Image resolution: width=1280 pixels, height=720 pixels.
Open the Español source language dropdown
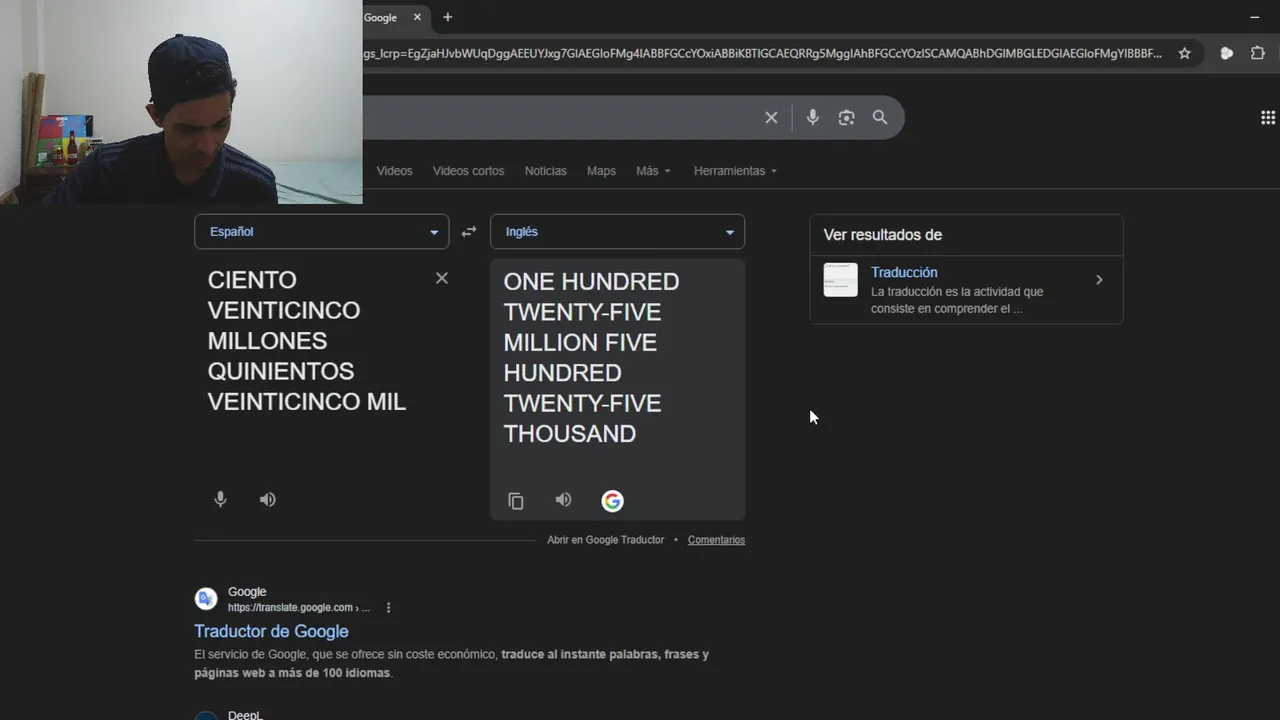pyautogui.click(x=321, y=232)
